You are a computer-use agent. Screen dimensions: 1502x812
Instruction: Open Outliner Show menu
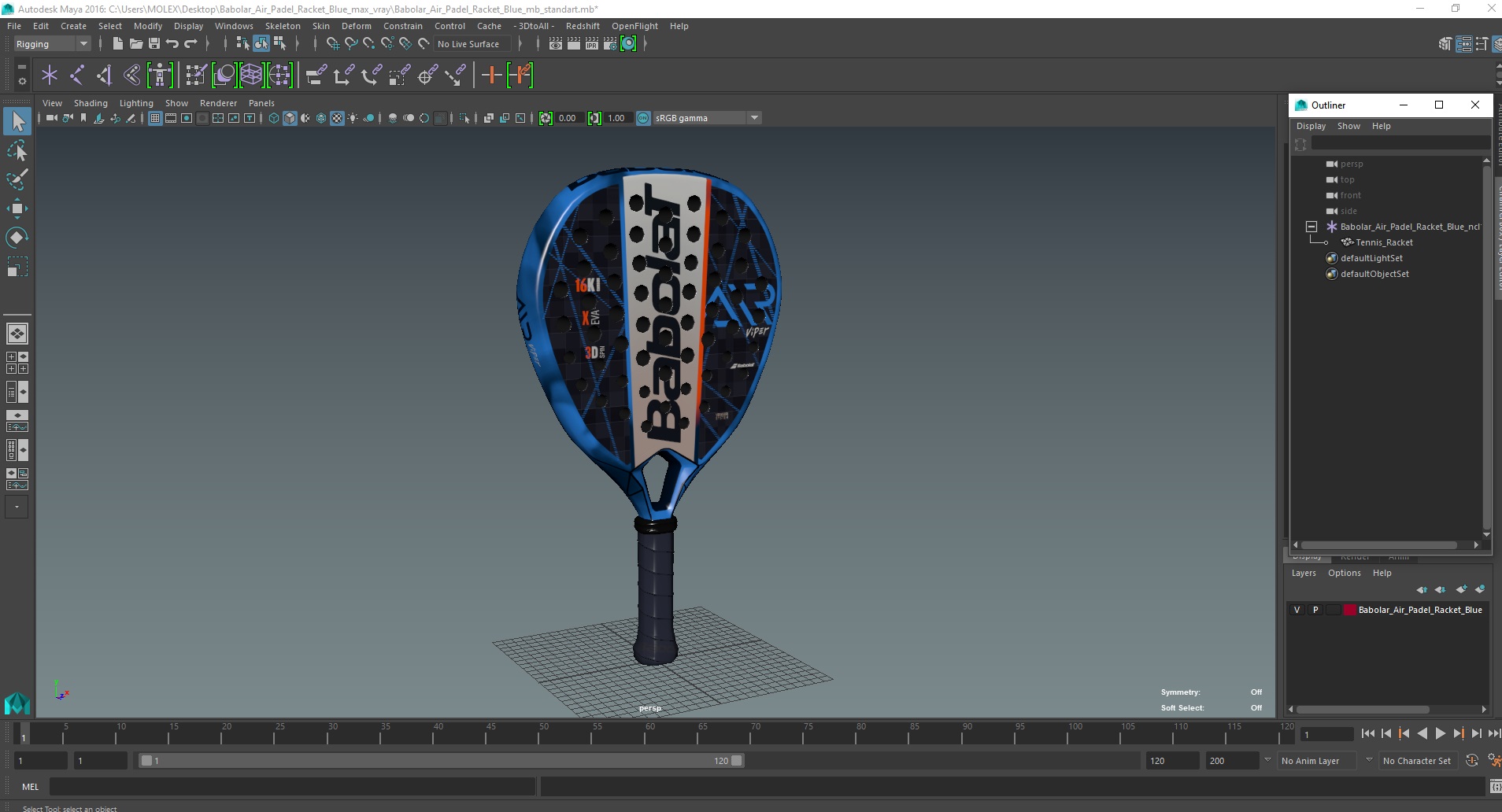pyautogui.click(x=1348, y=126)
